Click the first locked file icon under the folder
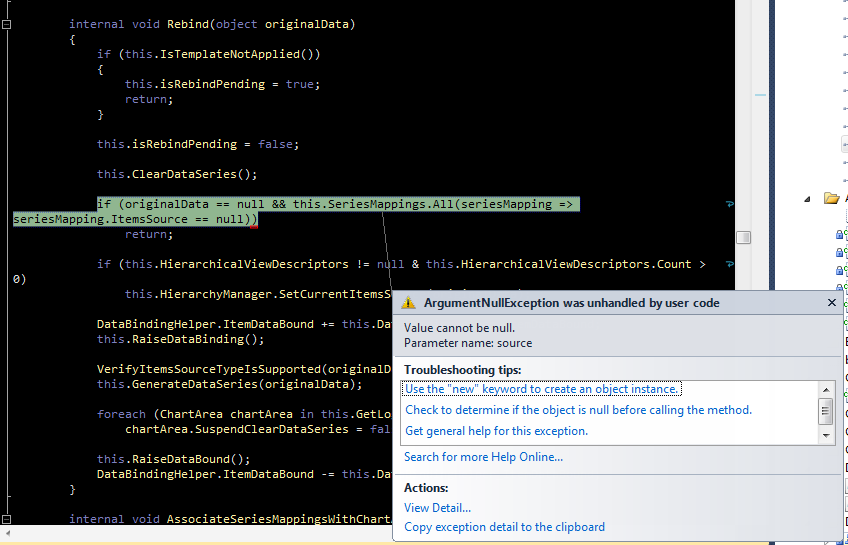Viewport: 848px width, 545px height. [841, 234]
